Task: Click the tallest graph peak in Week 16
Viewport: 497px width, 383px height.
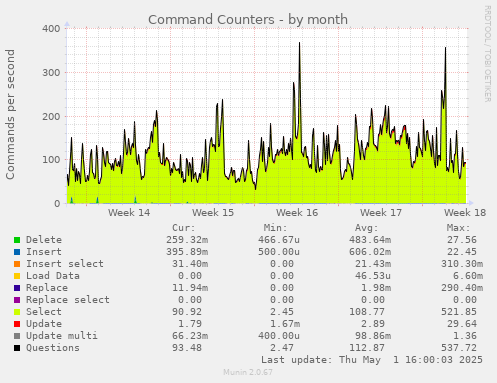Action: pos(299,43)
